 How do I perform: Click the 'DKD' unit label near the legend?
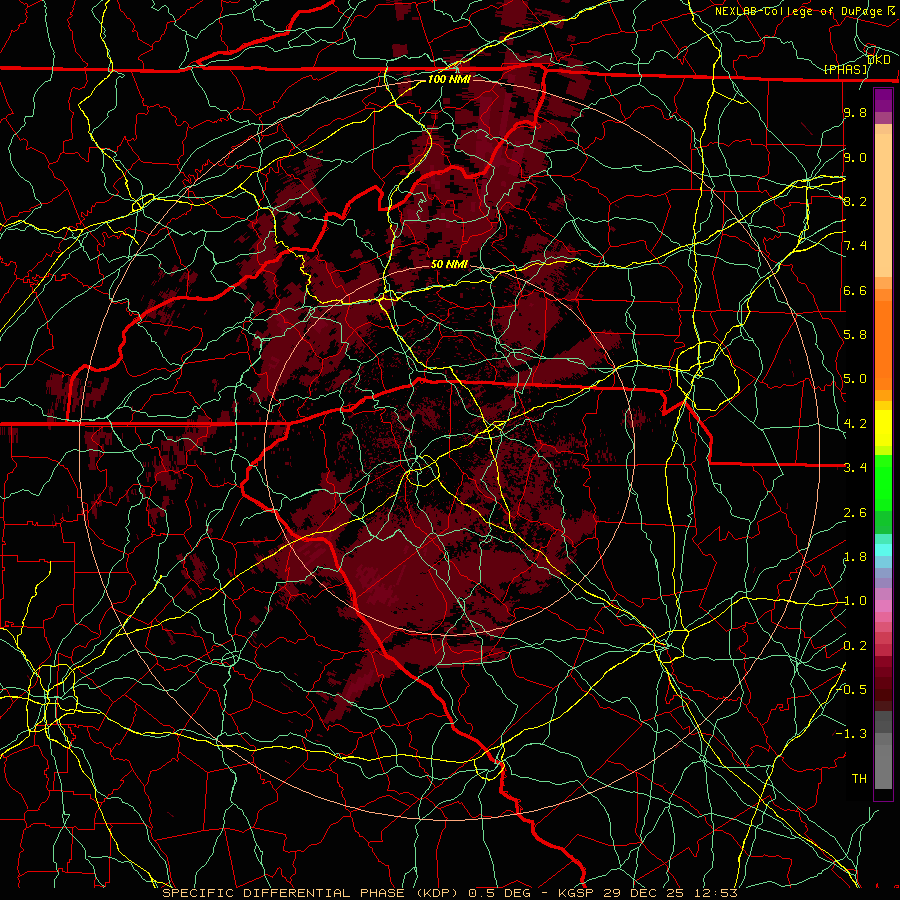pyautogui.click(x=879, y=60)
